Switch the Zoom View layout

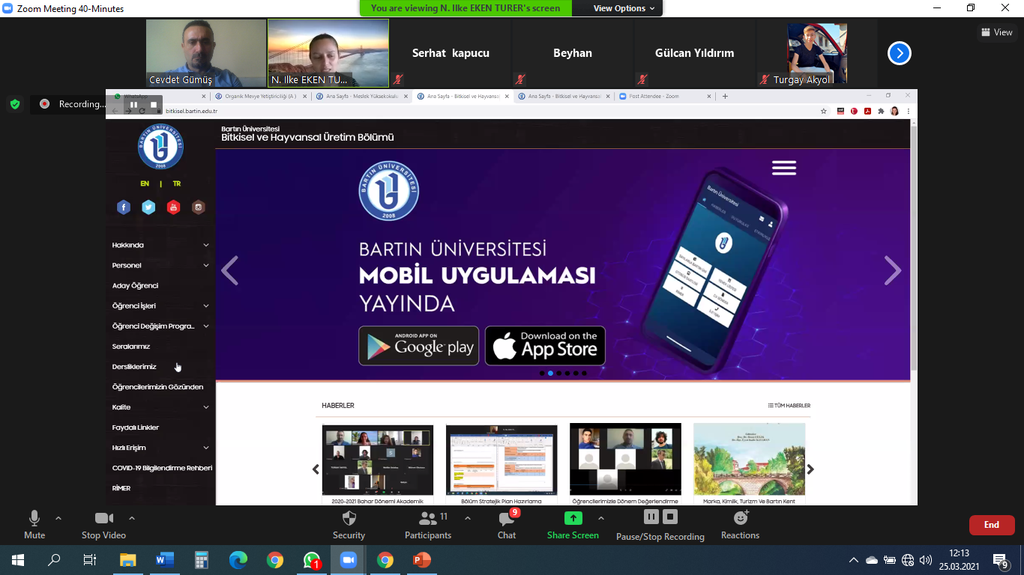point(997,32)
